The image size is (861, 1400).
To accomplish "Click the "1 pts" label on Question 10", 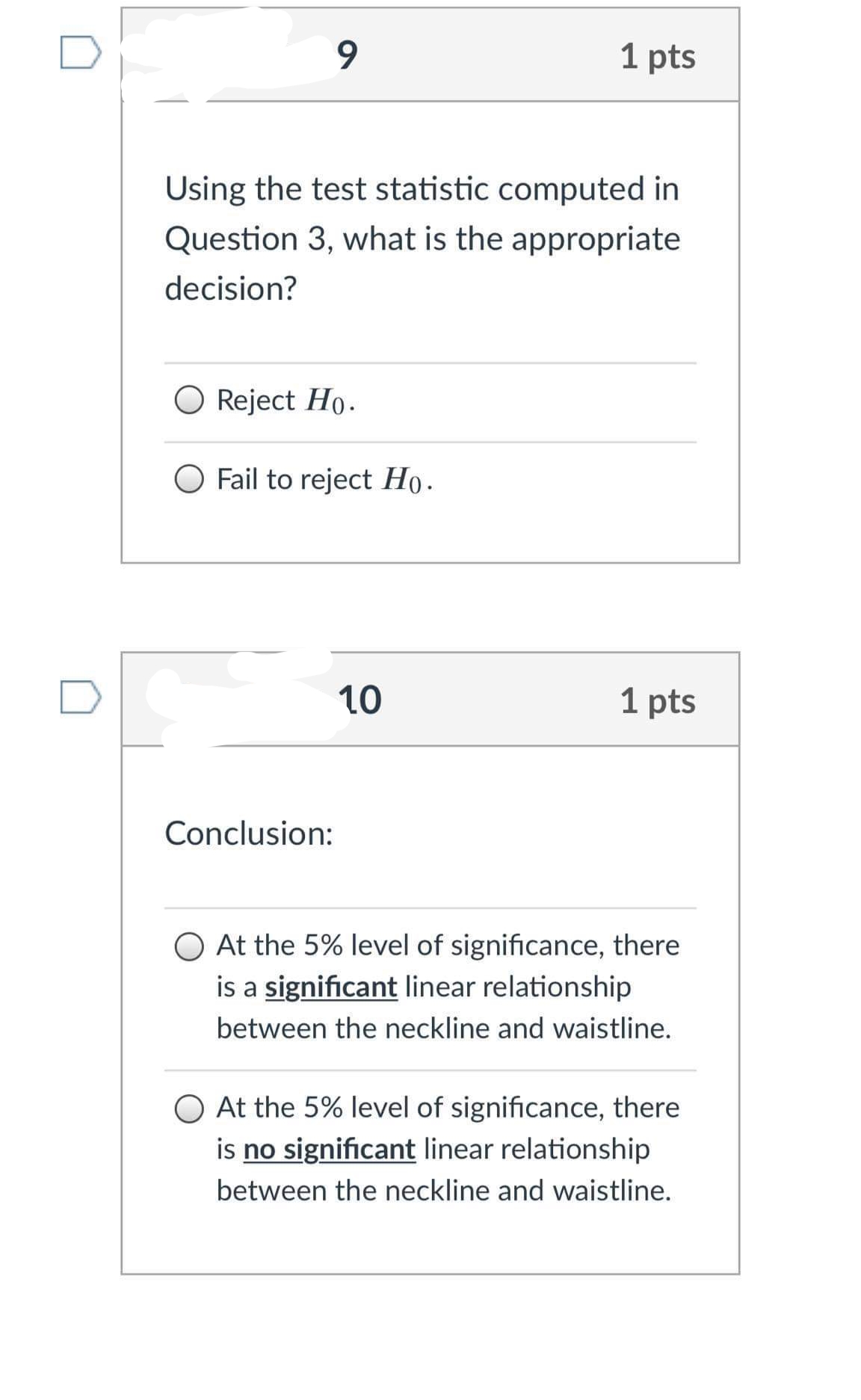I will 658,700.
